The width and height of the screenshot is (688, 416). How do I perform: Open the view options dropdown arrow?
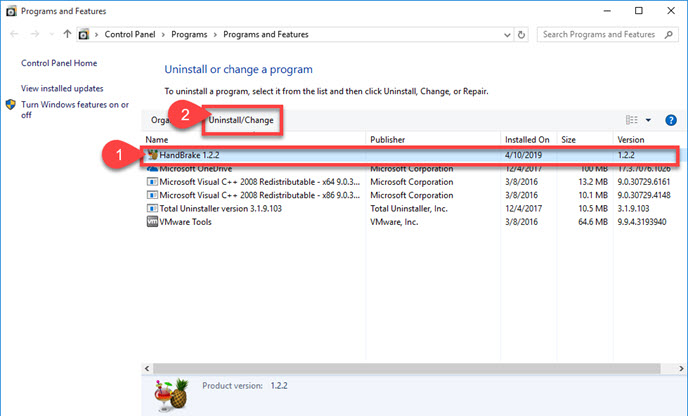(x=648, y=120)
